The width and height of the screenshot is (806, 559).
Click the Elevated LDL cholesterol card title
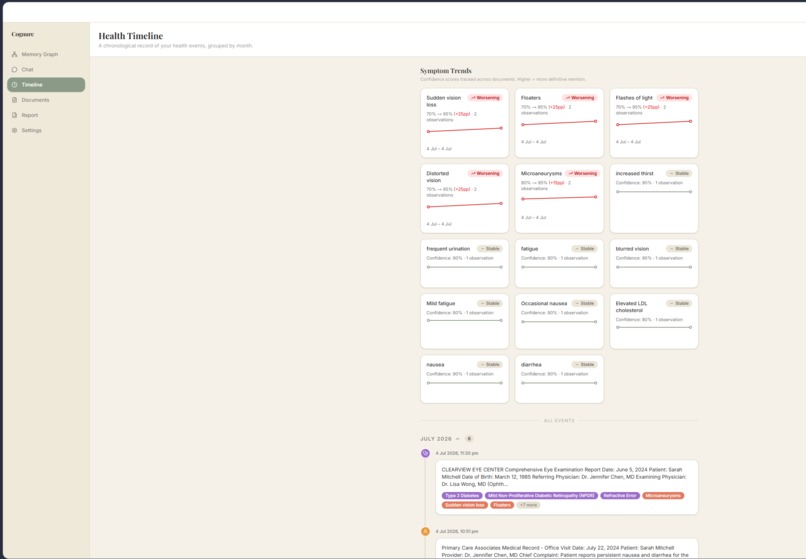pos(631,306)
